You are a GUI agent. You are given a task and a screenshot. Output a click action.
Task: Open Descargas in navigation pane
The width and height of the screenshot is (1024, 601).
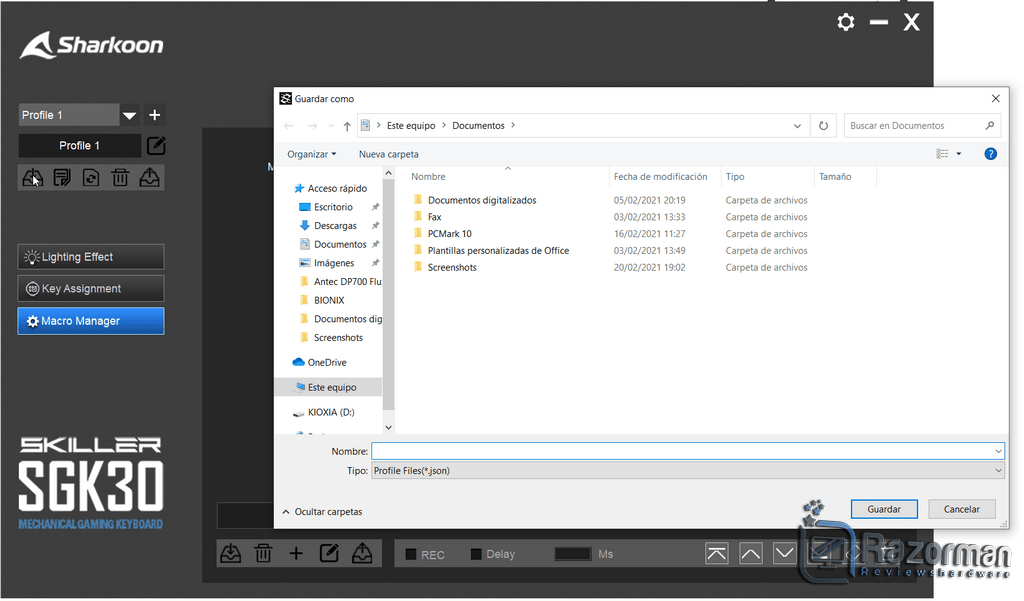335,225
